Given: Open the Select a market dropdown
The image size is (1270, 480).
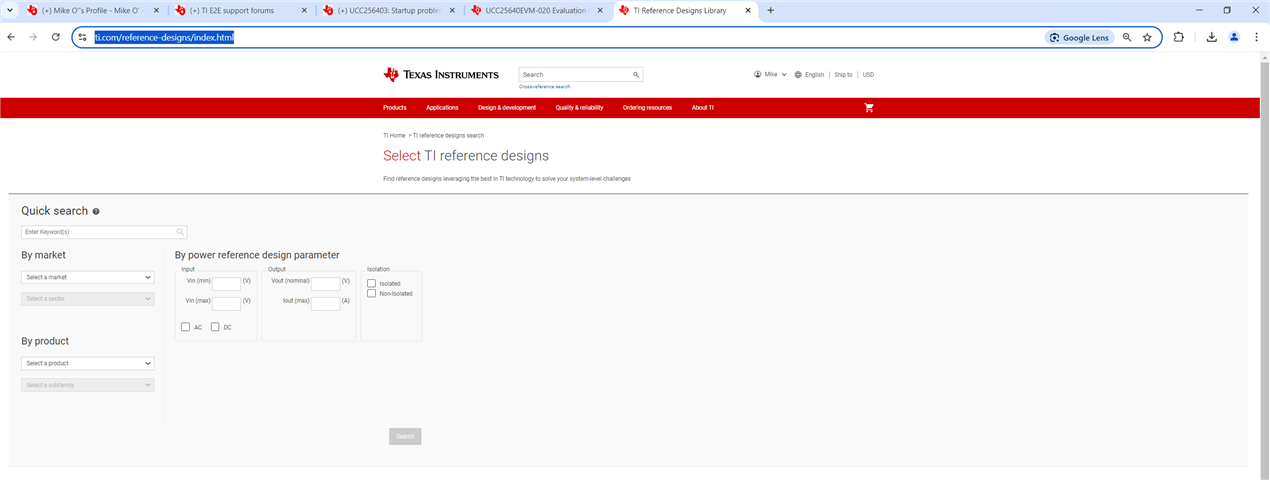Looking at the screenshot, I should (x=88, y=277).
